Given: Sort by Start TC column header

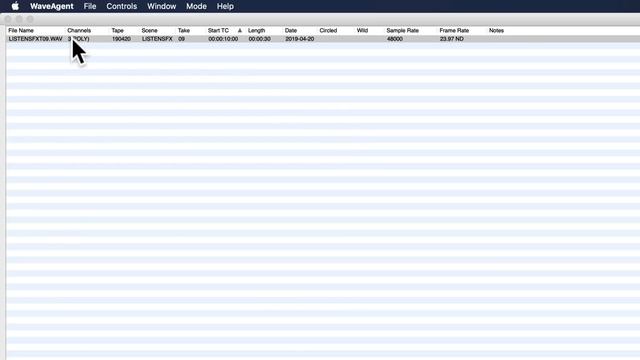Looking at the screenshot, I should (218, 31).
